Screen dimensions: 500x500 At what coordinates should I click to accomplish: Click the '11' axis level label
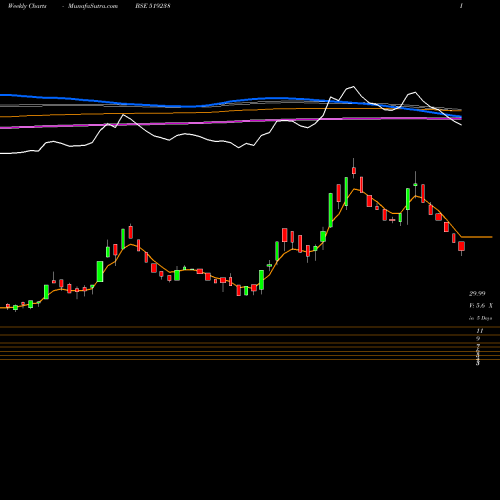(480, 331)
